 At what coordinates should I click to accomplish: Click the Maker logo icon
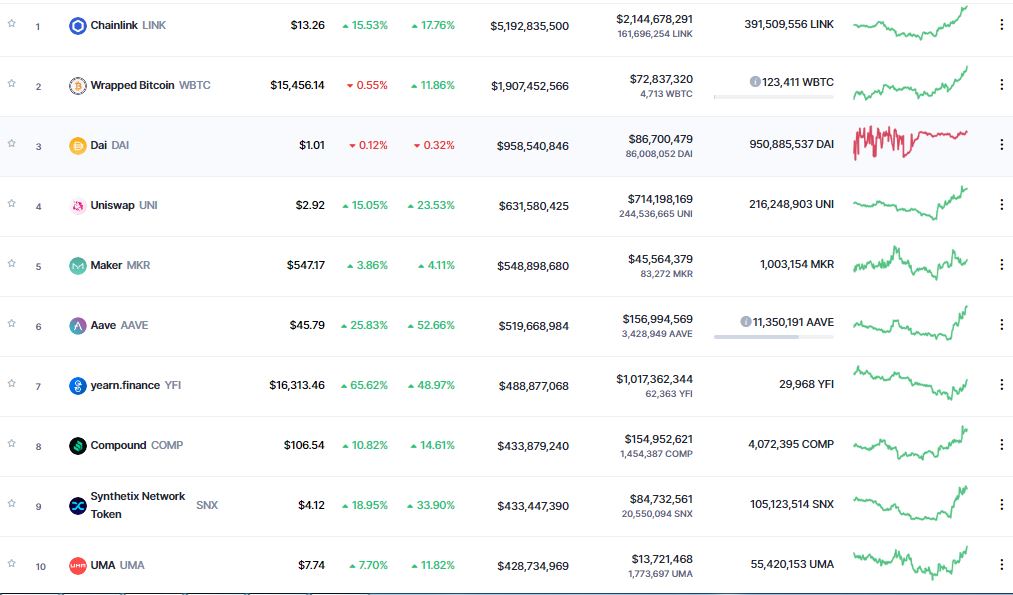[x=77, y=265]
